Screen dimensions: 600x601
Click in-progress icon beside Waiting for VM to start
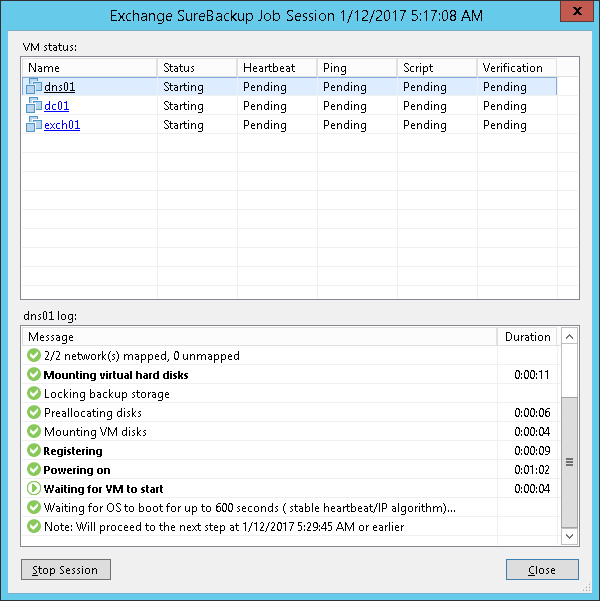[34, 488]
